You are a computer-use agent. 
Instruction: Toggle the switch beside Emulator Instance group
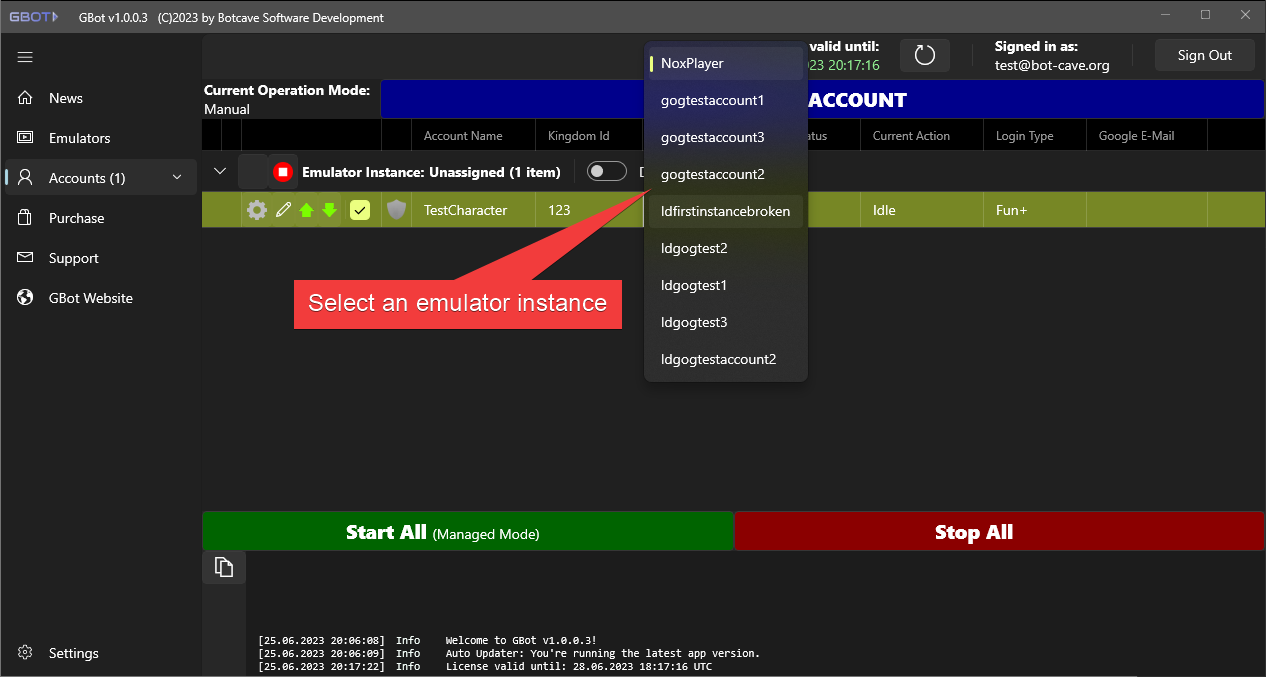(606, 172)
